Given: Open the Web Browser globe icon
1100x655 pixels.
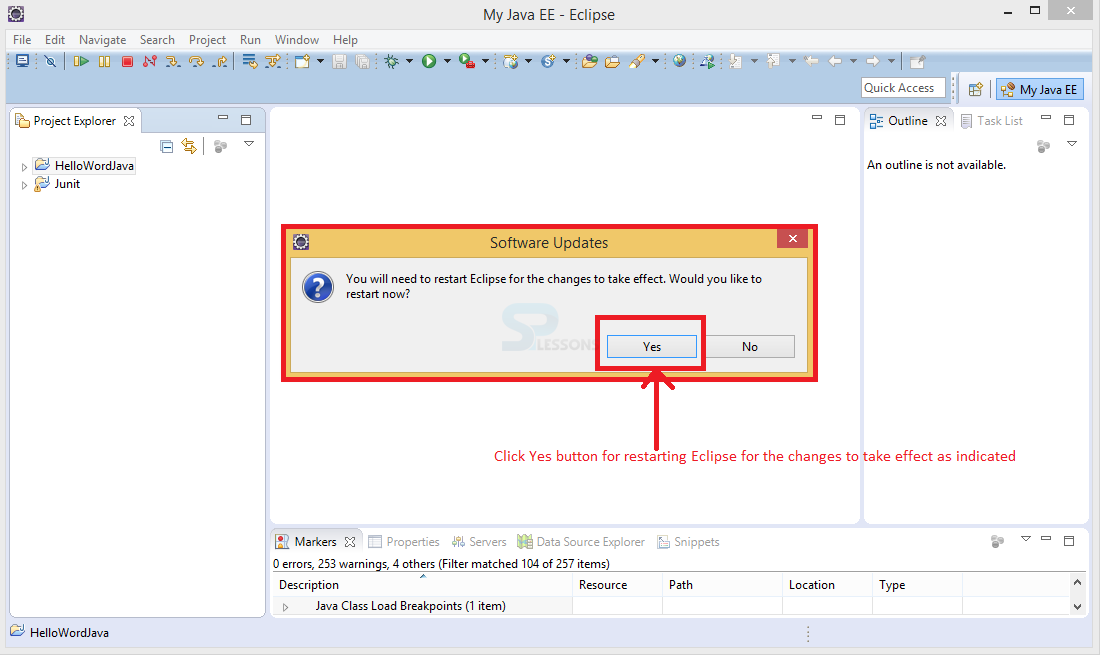Looking at the screenshot, I should pyautogui.click(x=679, y=62).
